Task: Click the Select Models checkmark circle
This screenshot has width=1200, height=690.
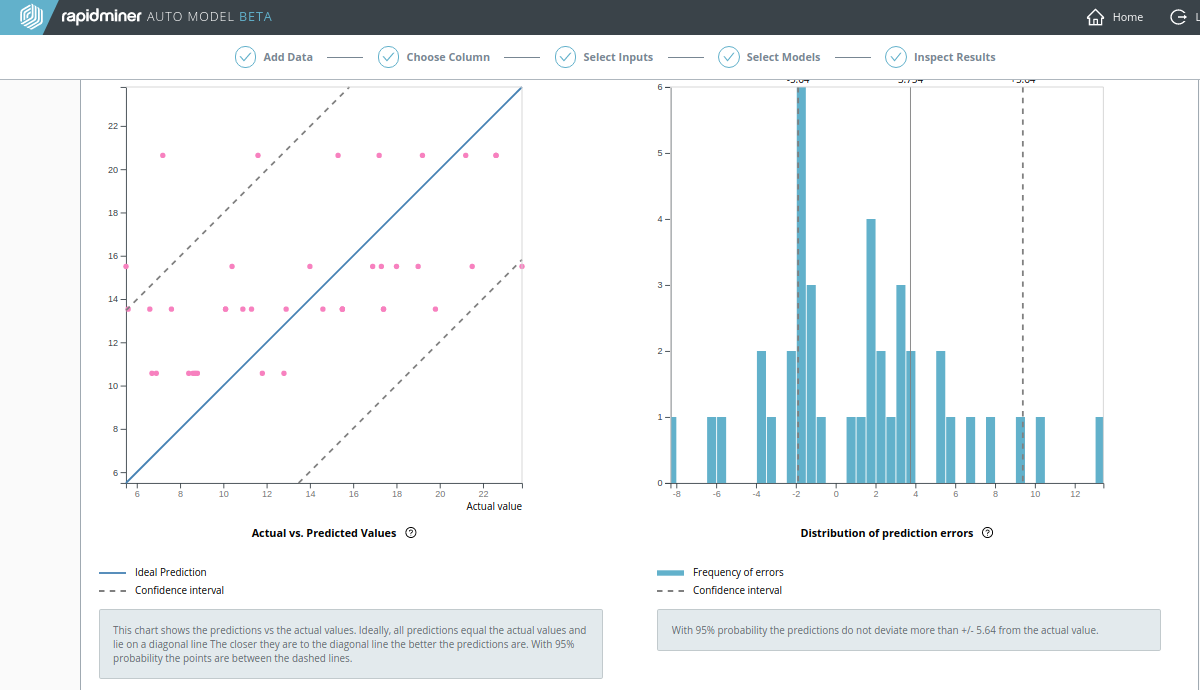Action: [x=728, y=57]
